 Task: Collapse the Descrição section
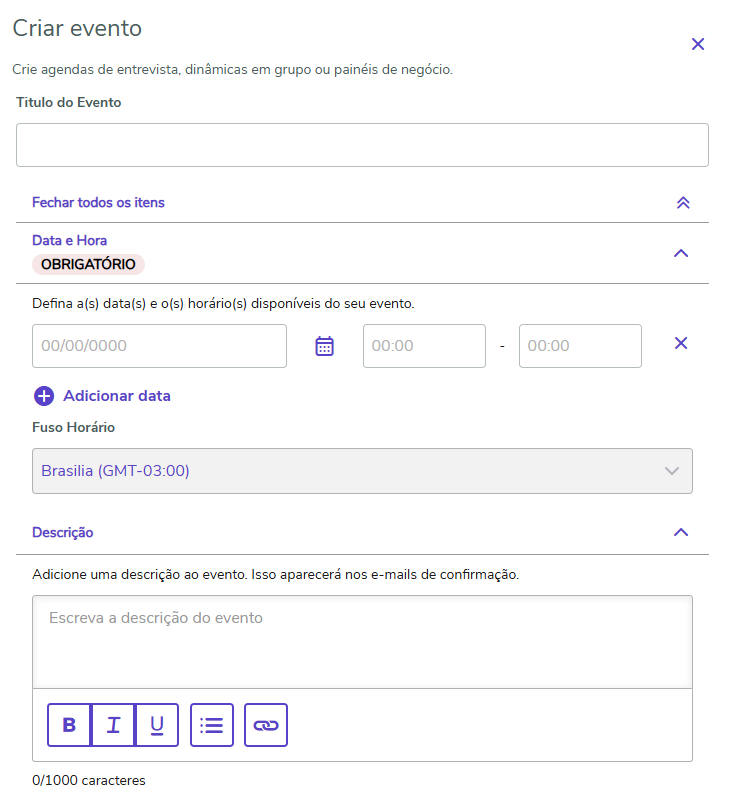click(681, 532)
